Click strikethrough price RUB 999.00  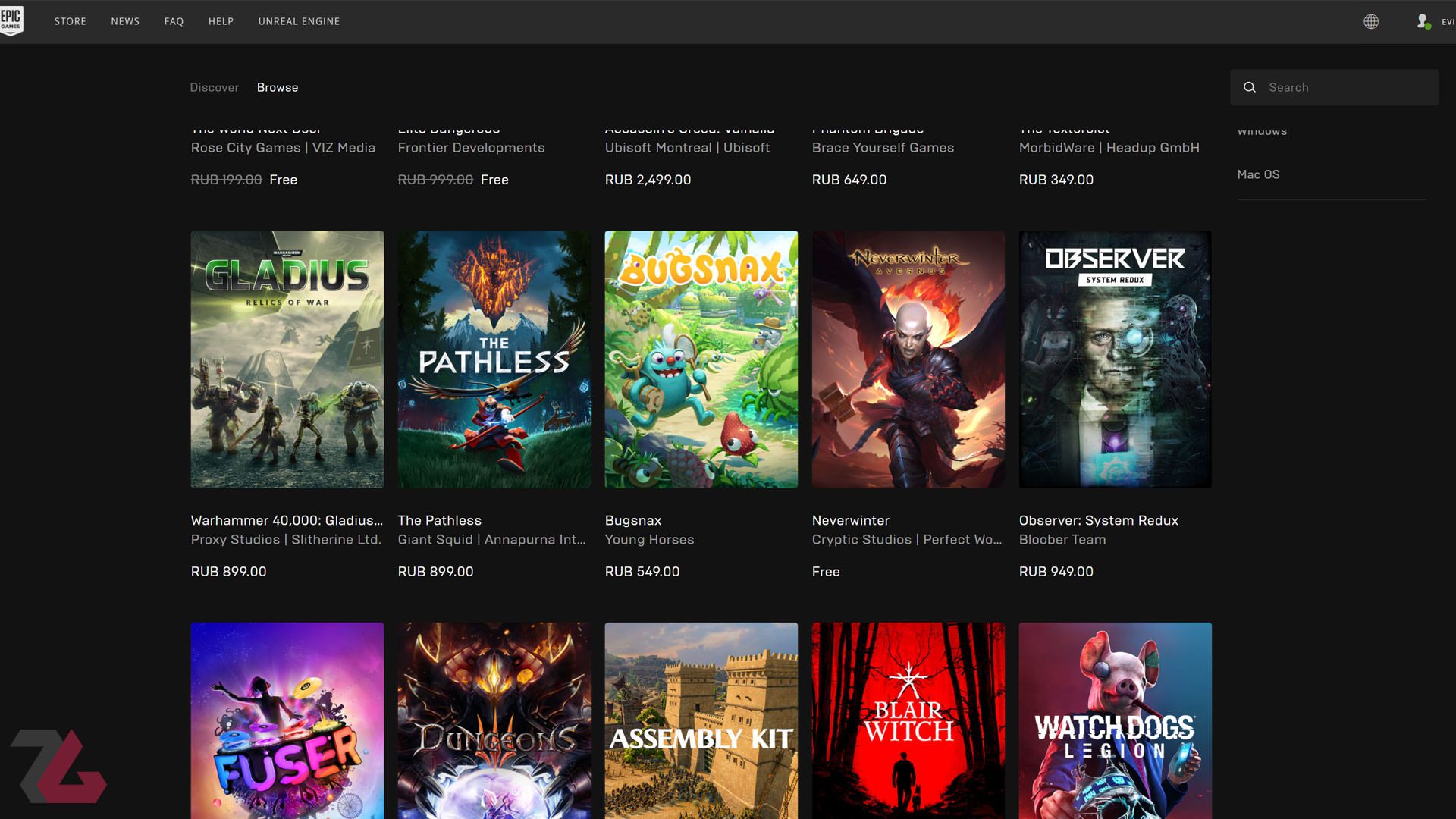click(x=435, y=180)
